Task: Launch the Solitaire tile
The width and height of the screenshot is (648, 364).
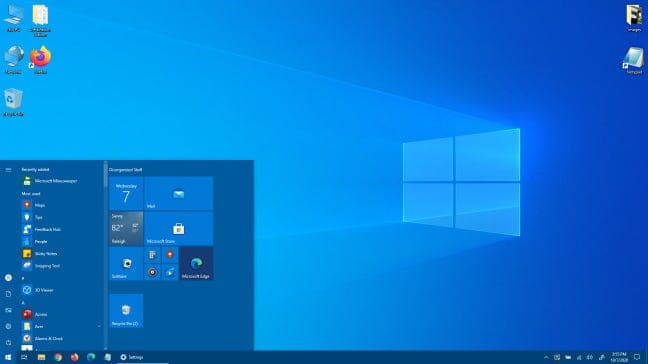Action: pyautogui.click(x=126, y=264)
